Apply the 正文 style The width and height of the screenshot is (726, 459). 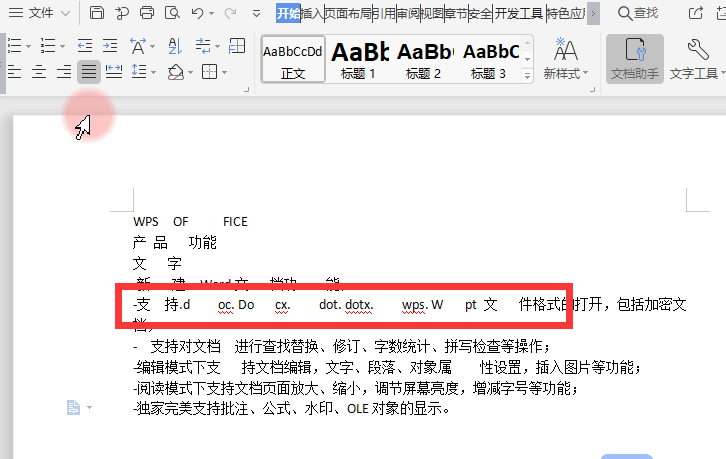293,60
